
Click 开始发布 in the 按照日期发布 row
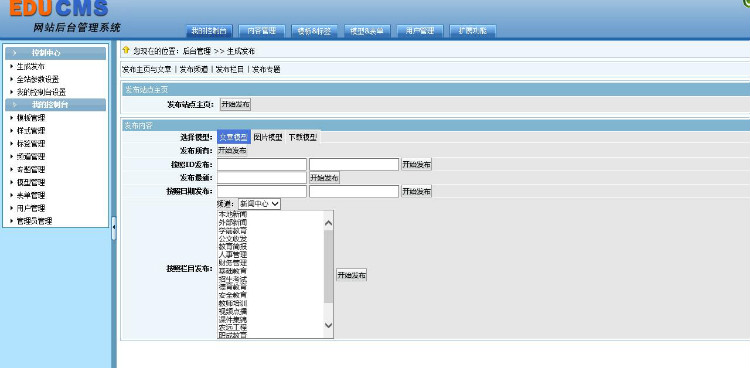tap(417, 191)
